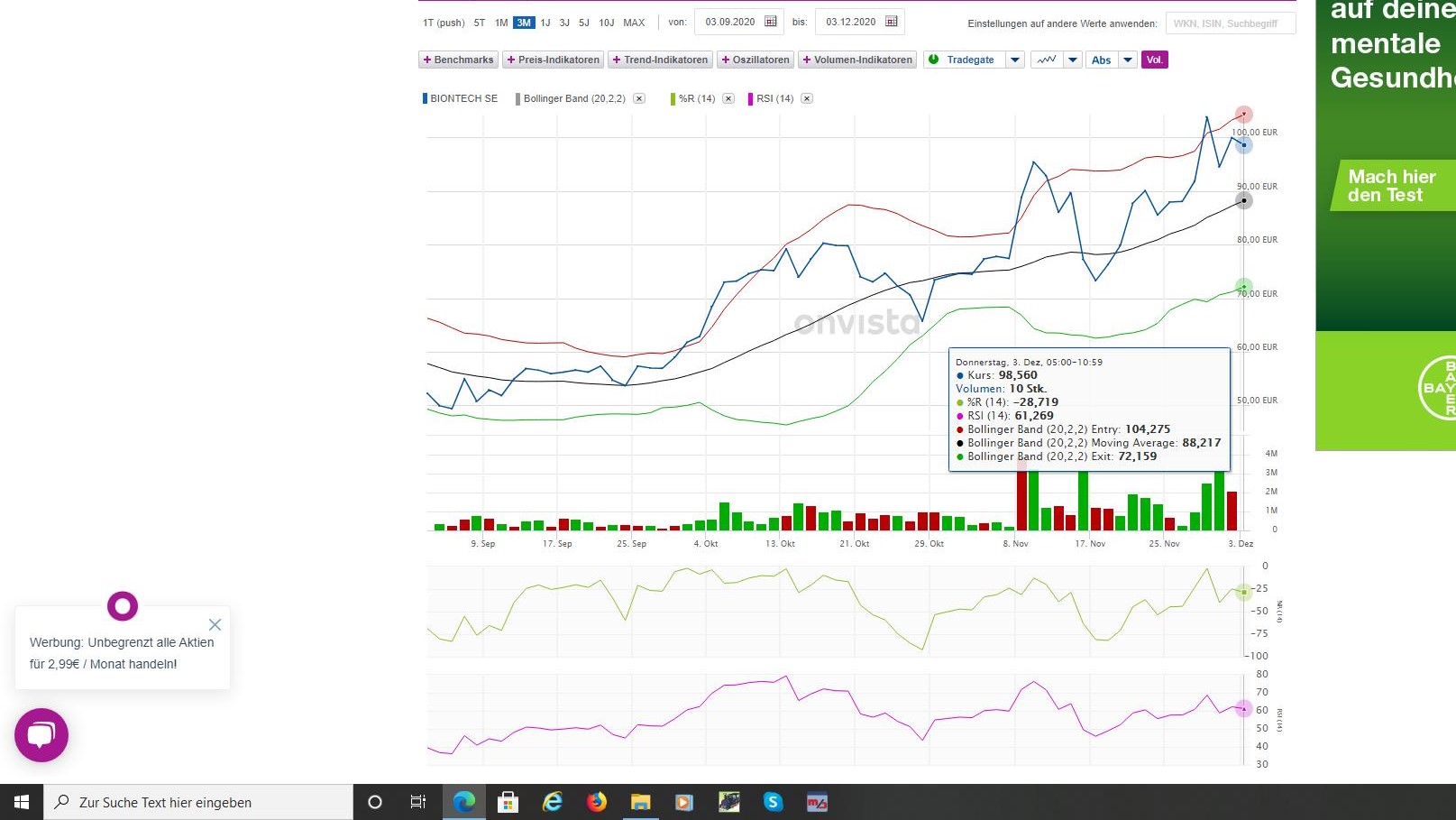Toggle the Vol. volume display button
Viewport: 1456px width, 820px height.
[1155, 60]
